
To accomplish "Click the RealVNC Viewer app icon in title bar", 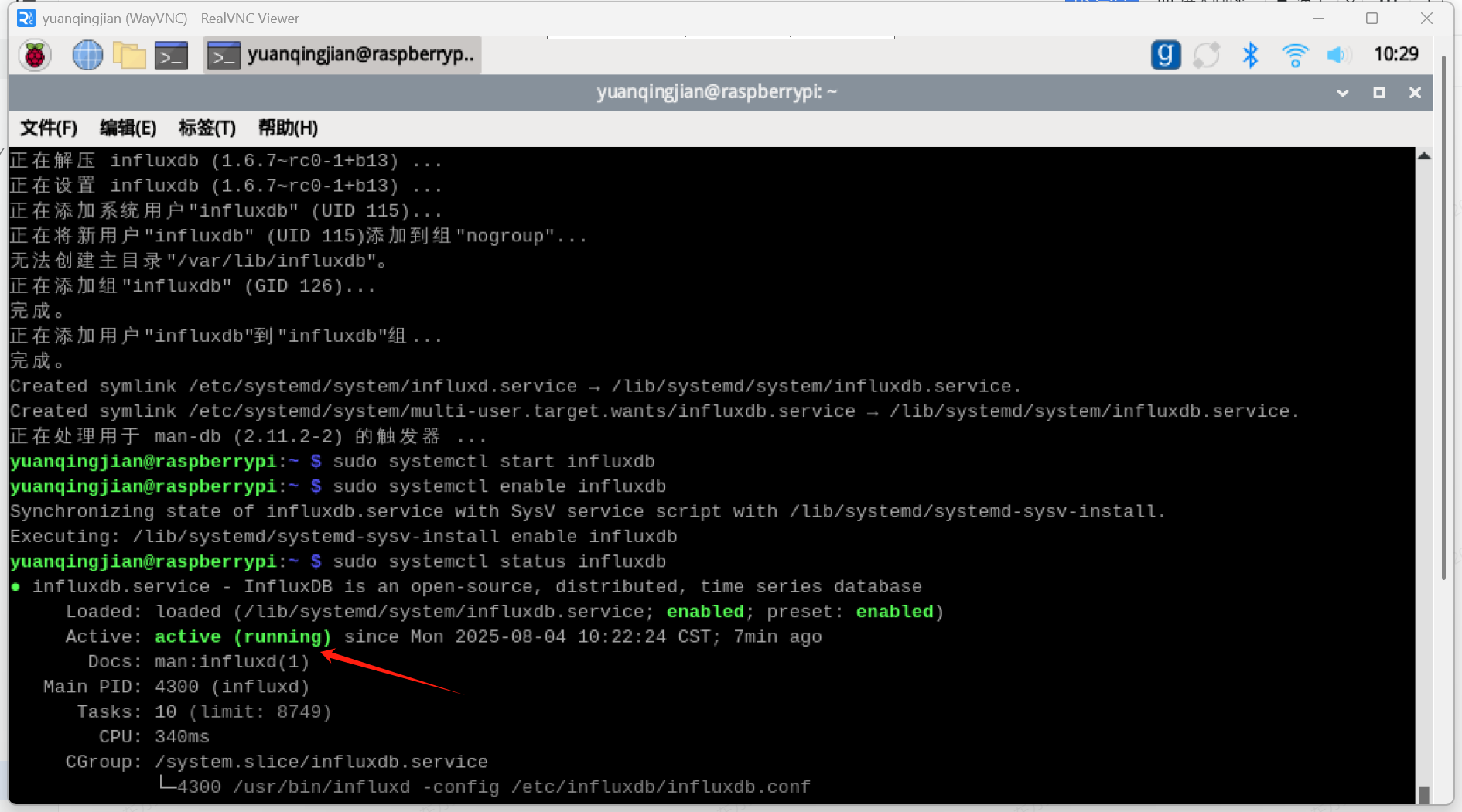I will coord(26,18).
